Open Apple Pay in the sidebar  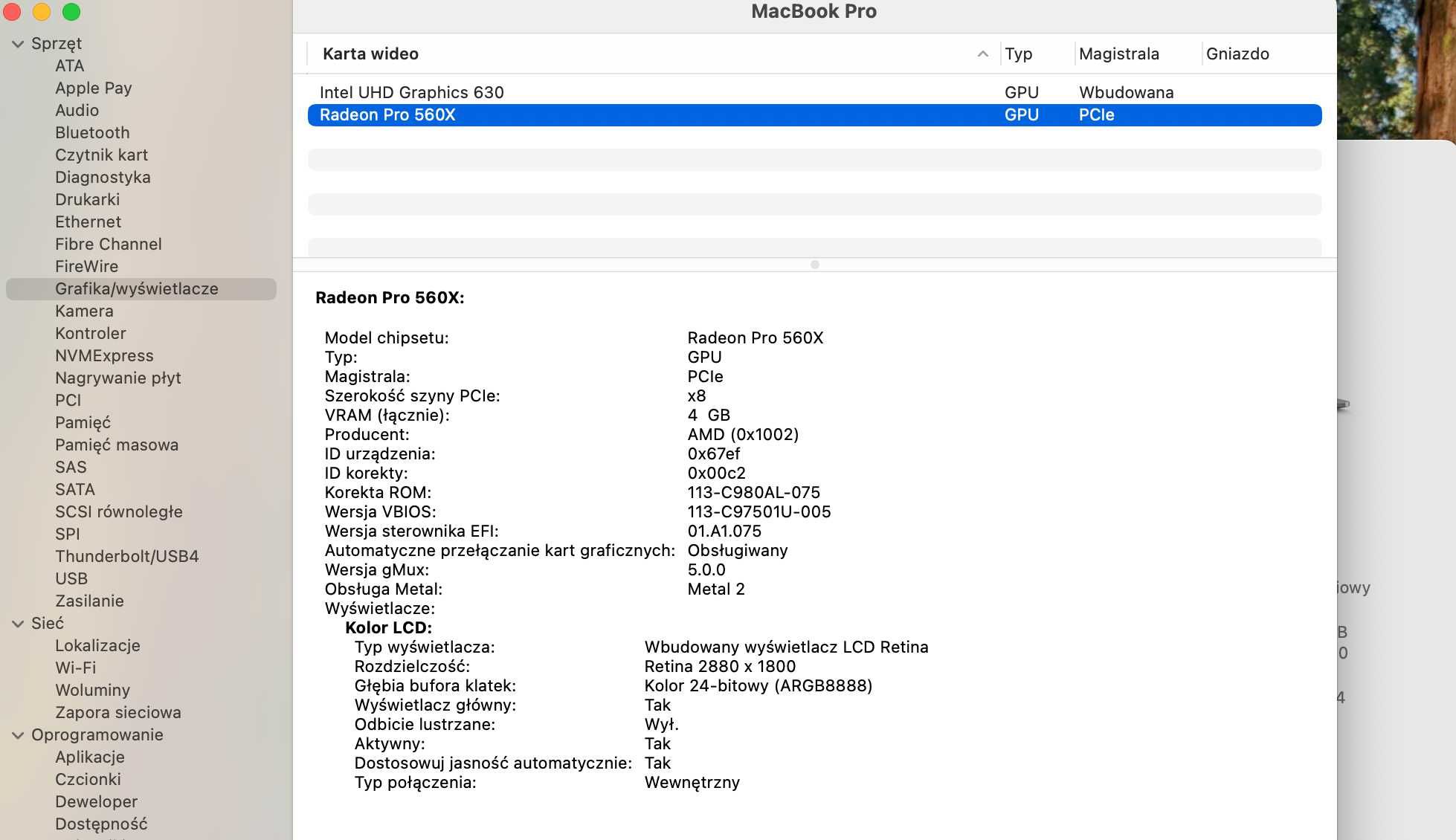[93, 88]
